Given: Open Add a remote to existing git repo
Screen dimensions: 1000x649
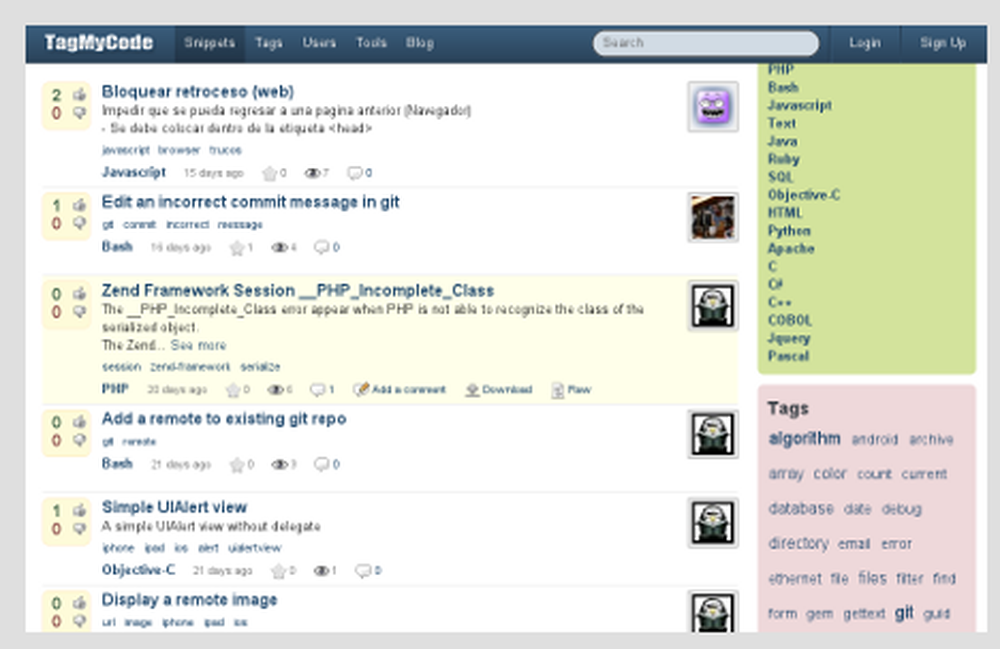Looking at the screenshot, I should click(224, 419).
